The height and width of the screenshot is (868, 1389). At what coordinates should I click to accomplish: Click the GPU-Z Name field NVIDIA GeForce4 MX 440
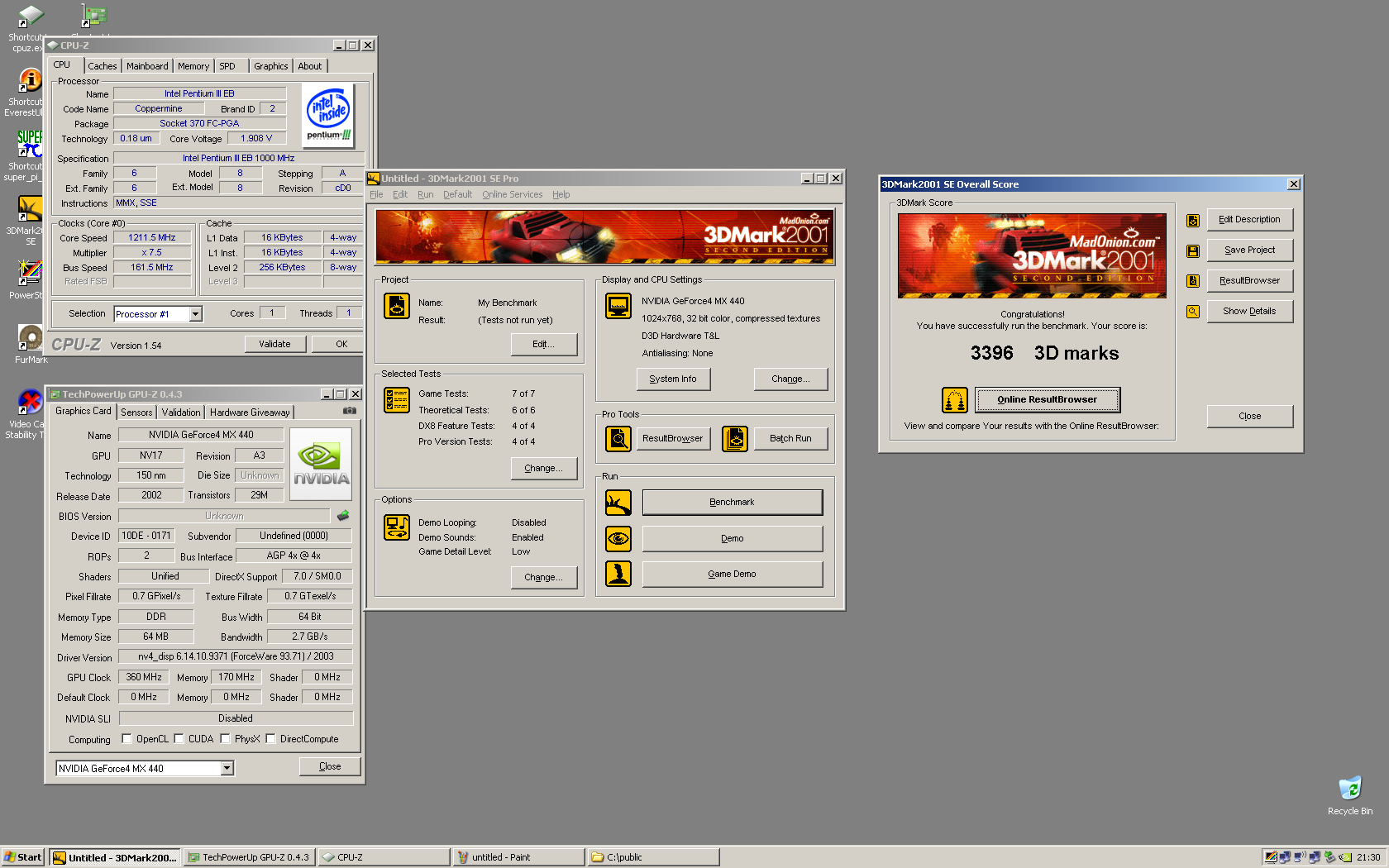(201, 435)
